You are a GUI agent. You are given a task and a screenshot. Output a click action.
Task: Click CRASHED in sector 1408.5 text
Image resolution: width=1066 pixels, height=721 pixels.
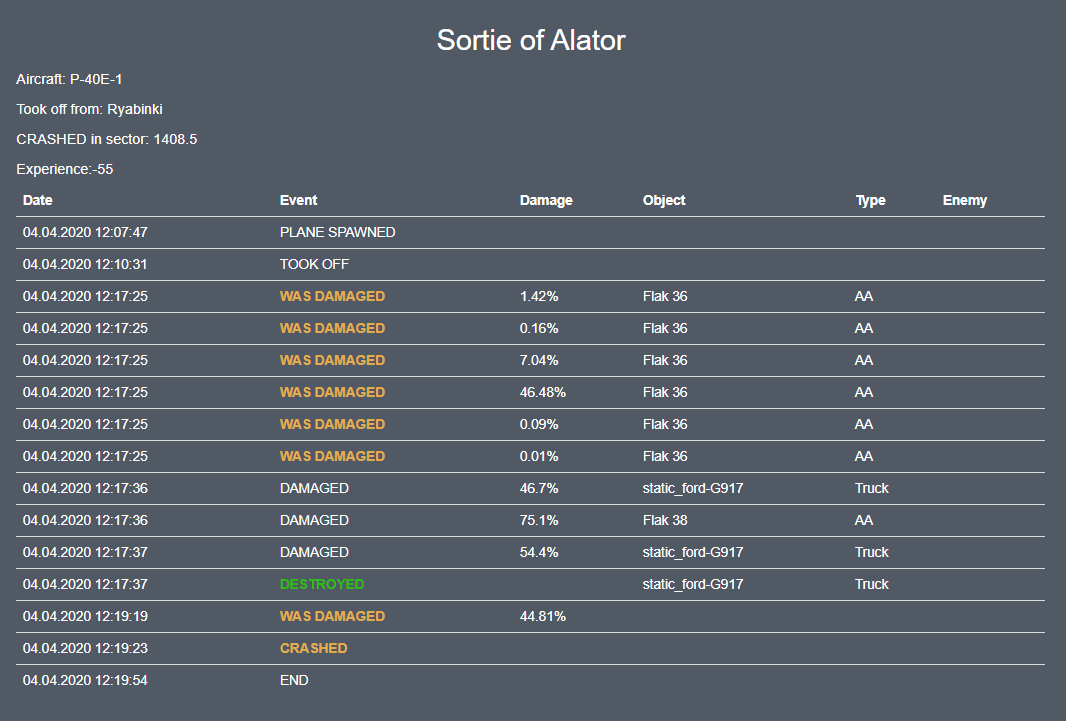click(x=106, y=139)
